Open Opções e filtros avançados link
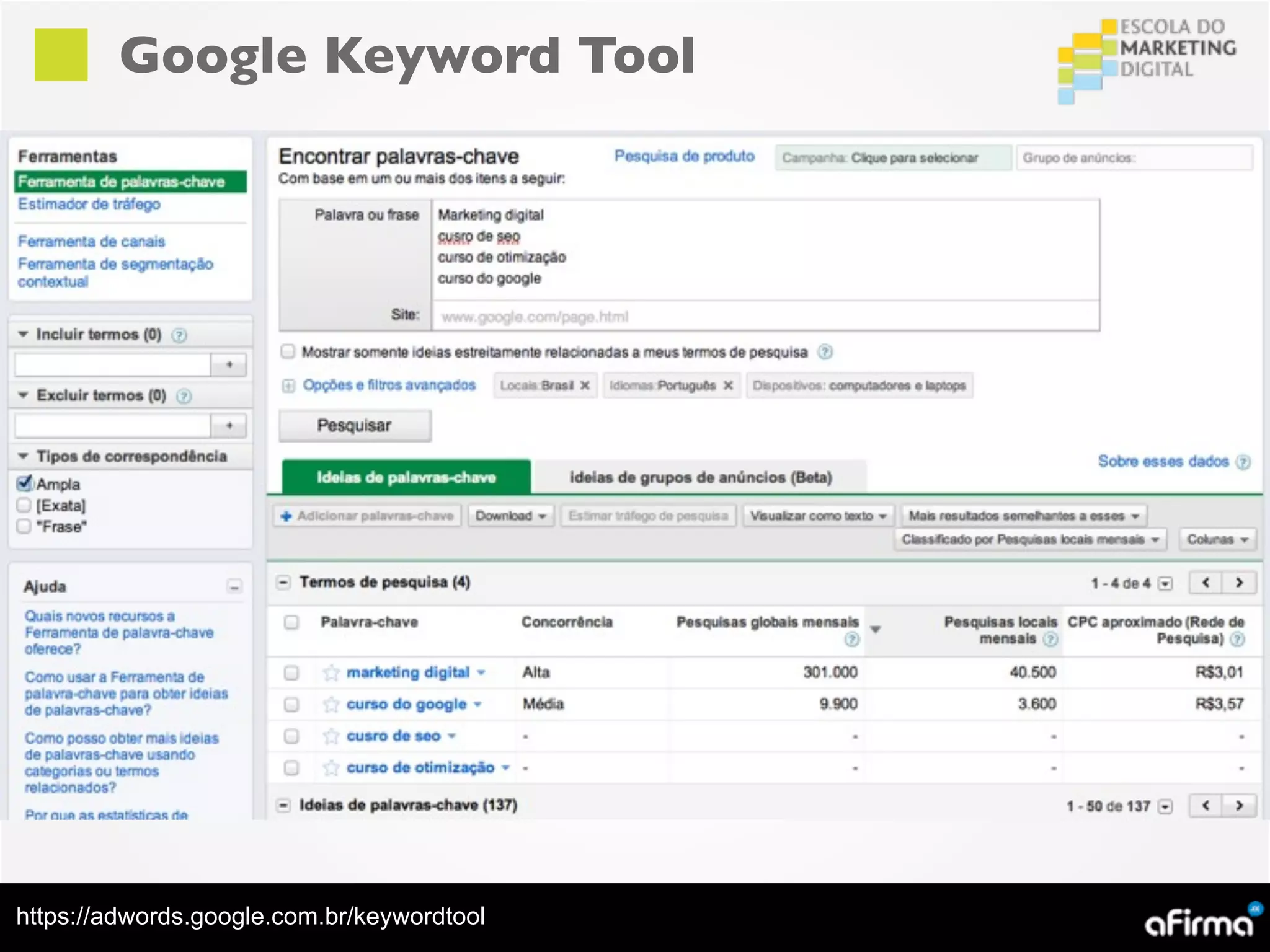Screen dimensions: 1270x952 389,385
